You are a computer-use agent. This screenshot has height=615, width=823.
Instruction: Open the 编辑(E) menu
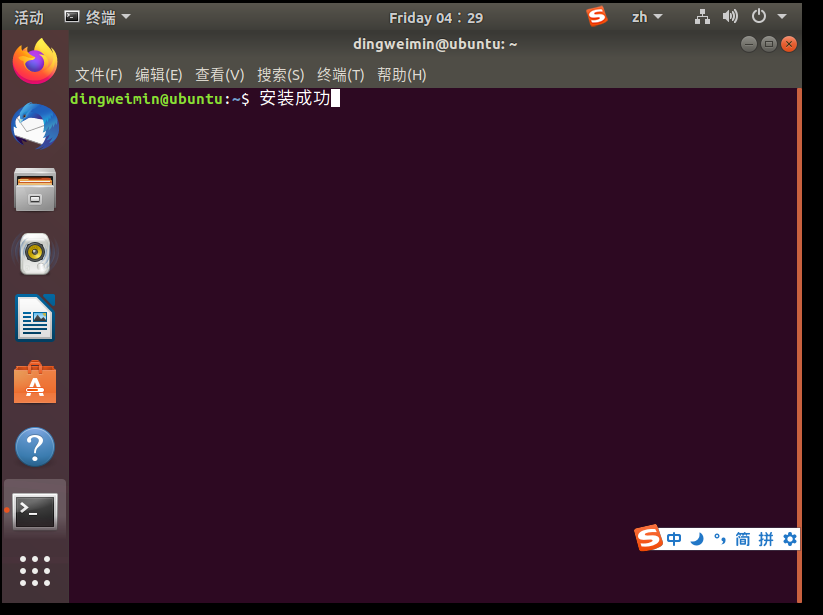[159, 75]
